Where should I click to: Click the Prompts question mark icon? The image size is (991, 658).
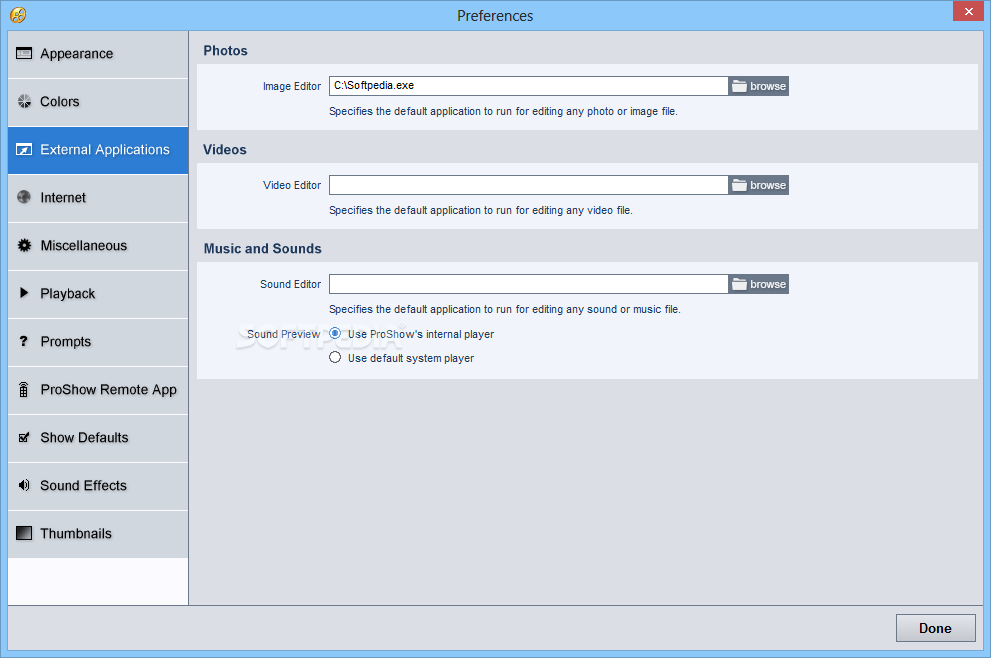tap(23, 341)
